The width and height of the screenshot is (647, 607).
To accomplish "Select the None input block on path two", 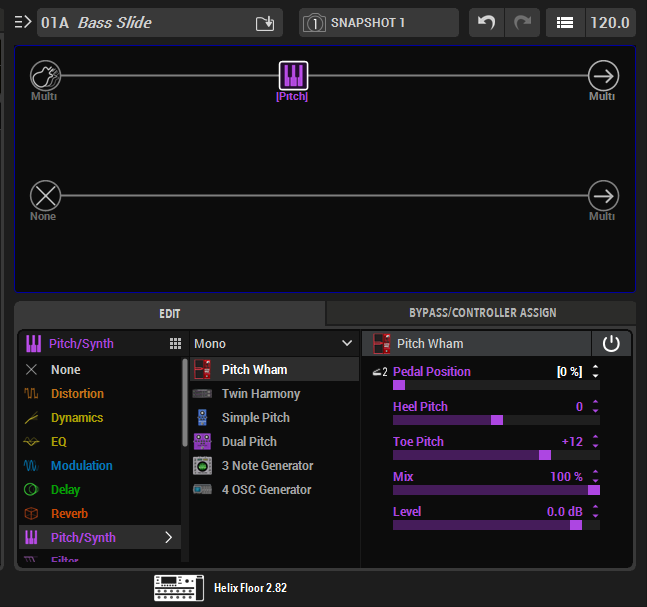I will coord(45,196).
